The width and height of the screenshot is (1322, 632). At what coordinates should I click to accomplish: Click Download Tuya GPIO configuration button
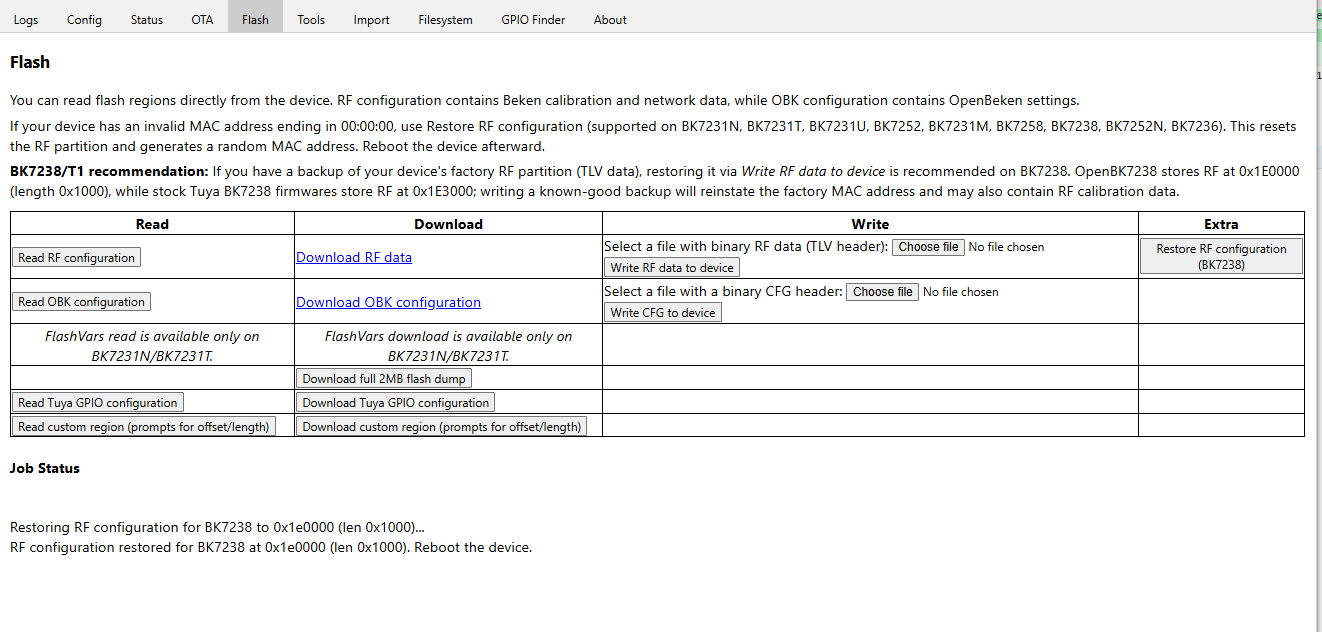(395, 402)
